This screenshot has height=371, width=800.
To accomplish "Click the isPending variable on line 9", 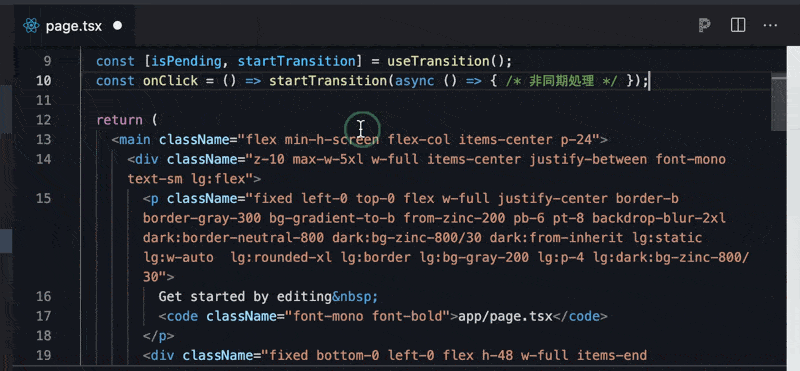I will point(187,61).
